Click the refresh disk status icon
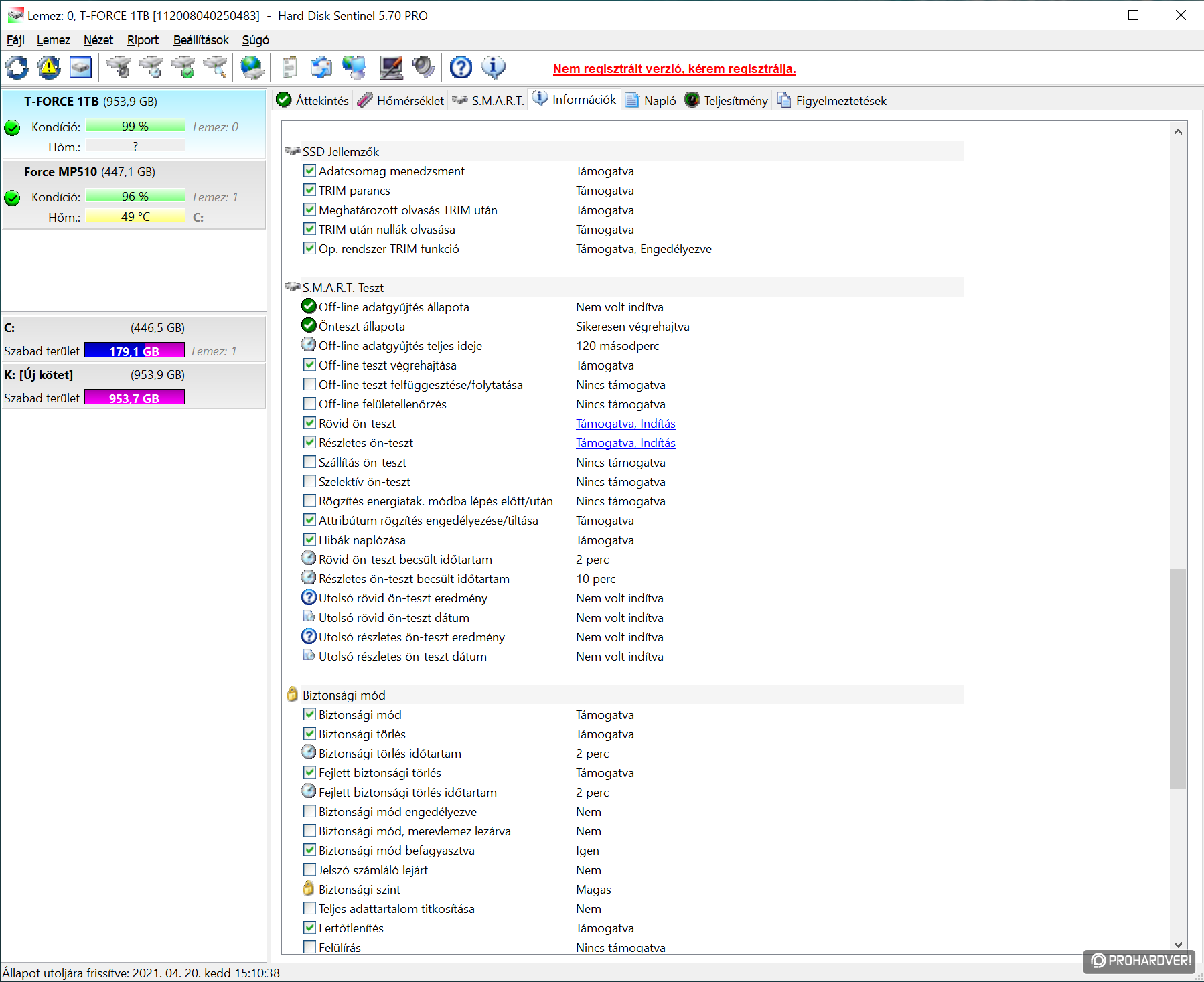 (x=17, y=68)
